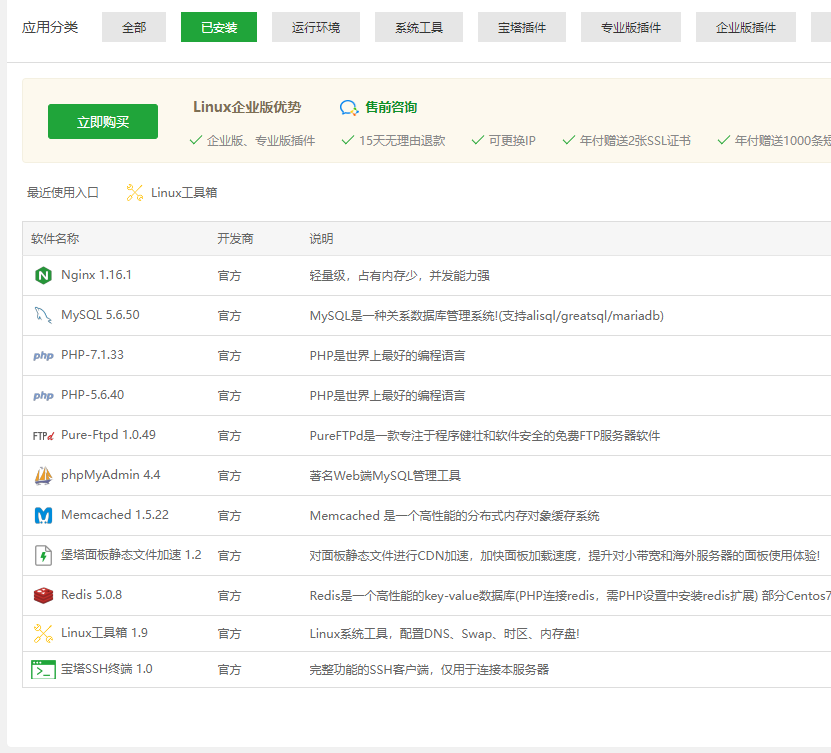This screenshot has height=753, width=831.
Task: Open the 企业版插件 tab
Action: click(745, 27)
